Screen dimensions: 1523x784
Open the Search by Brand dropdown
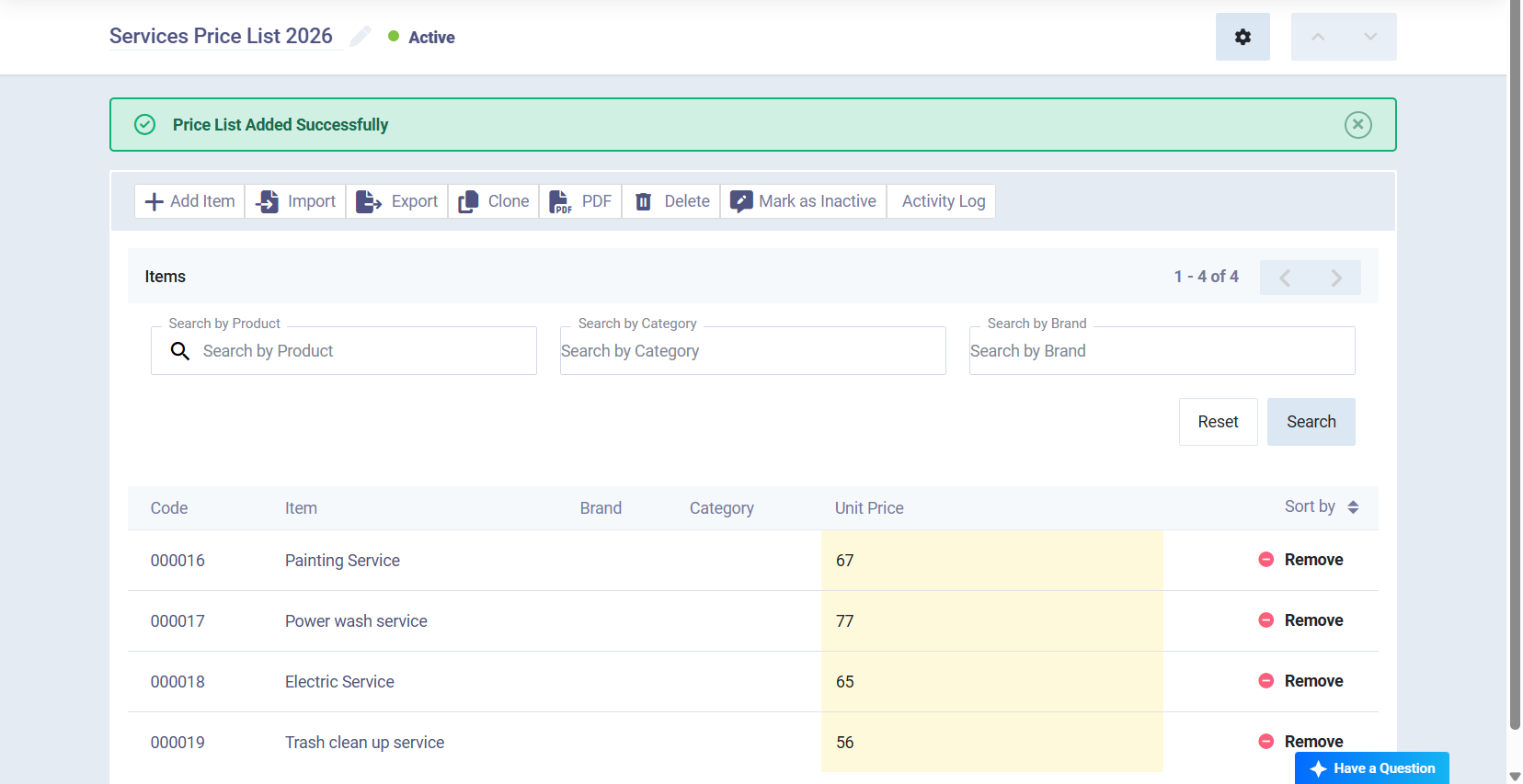(1162, 351)
